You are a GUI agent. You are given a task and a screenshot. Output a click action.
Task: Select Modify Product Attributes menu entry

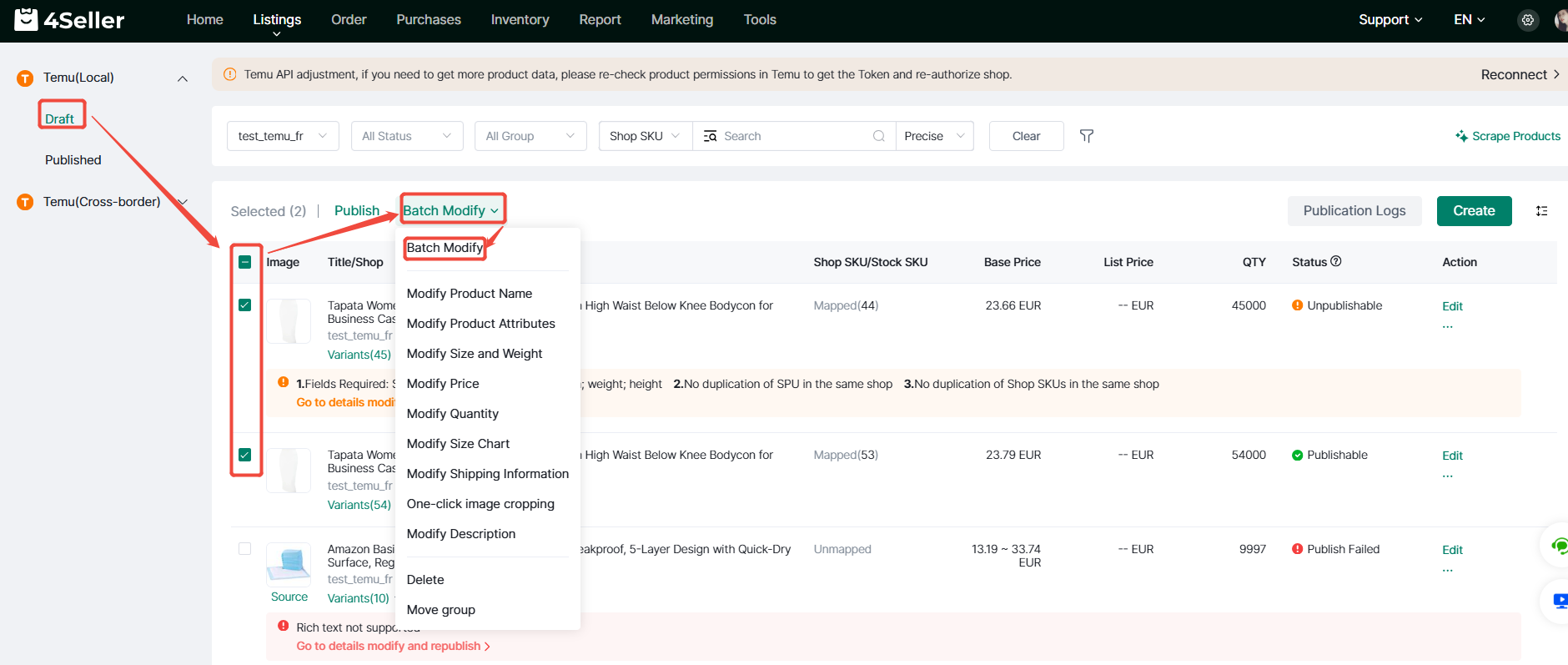(480, 324)
